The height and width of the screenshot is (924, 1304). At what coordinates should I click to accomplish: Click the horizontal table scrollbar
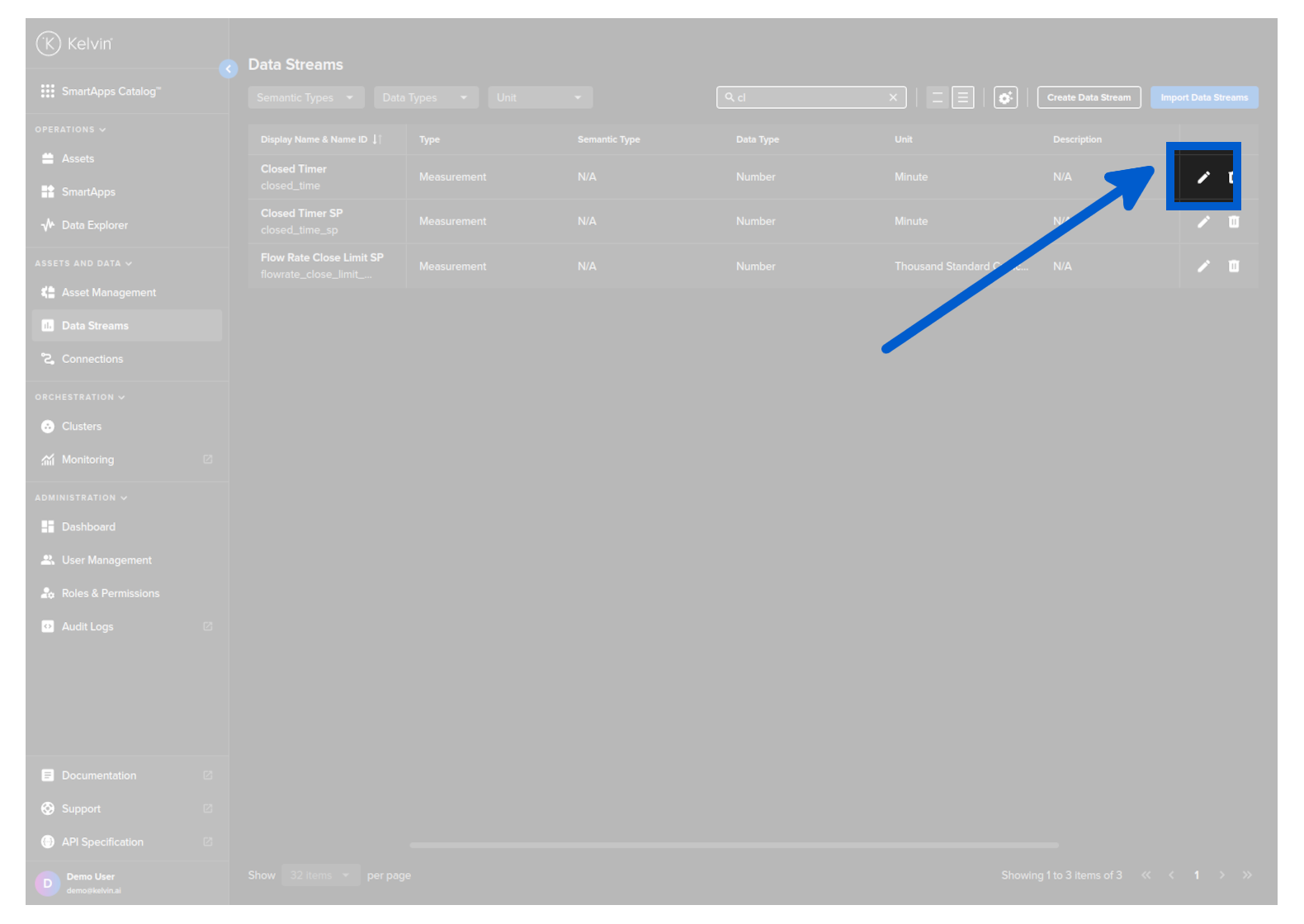click(734, 845)
